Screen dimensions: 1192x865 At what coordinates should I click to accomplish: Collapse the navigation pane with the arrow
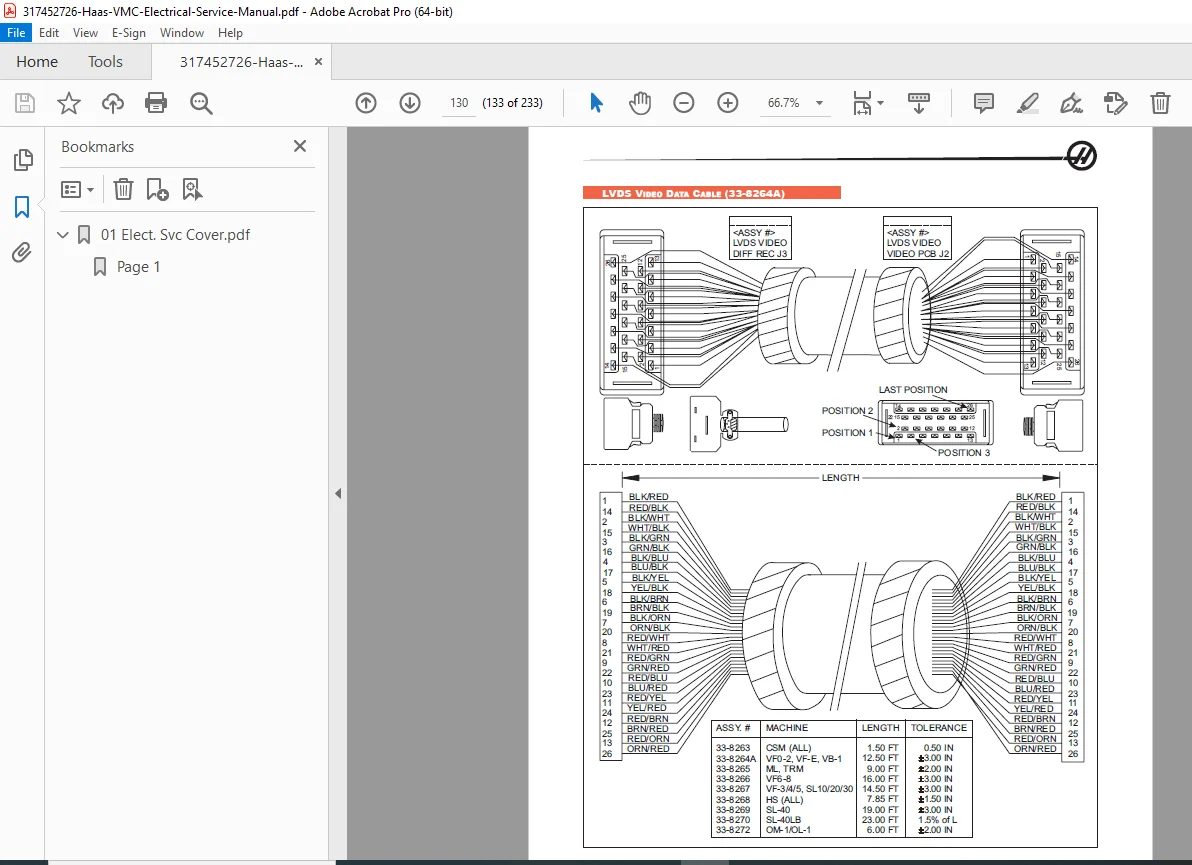point(338,493)
